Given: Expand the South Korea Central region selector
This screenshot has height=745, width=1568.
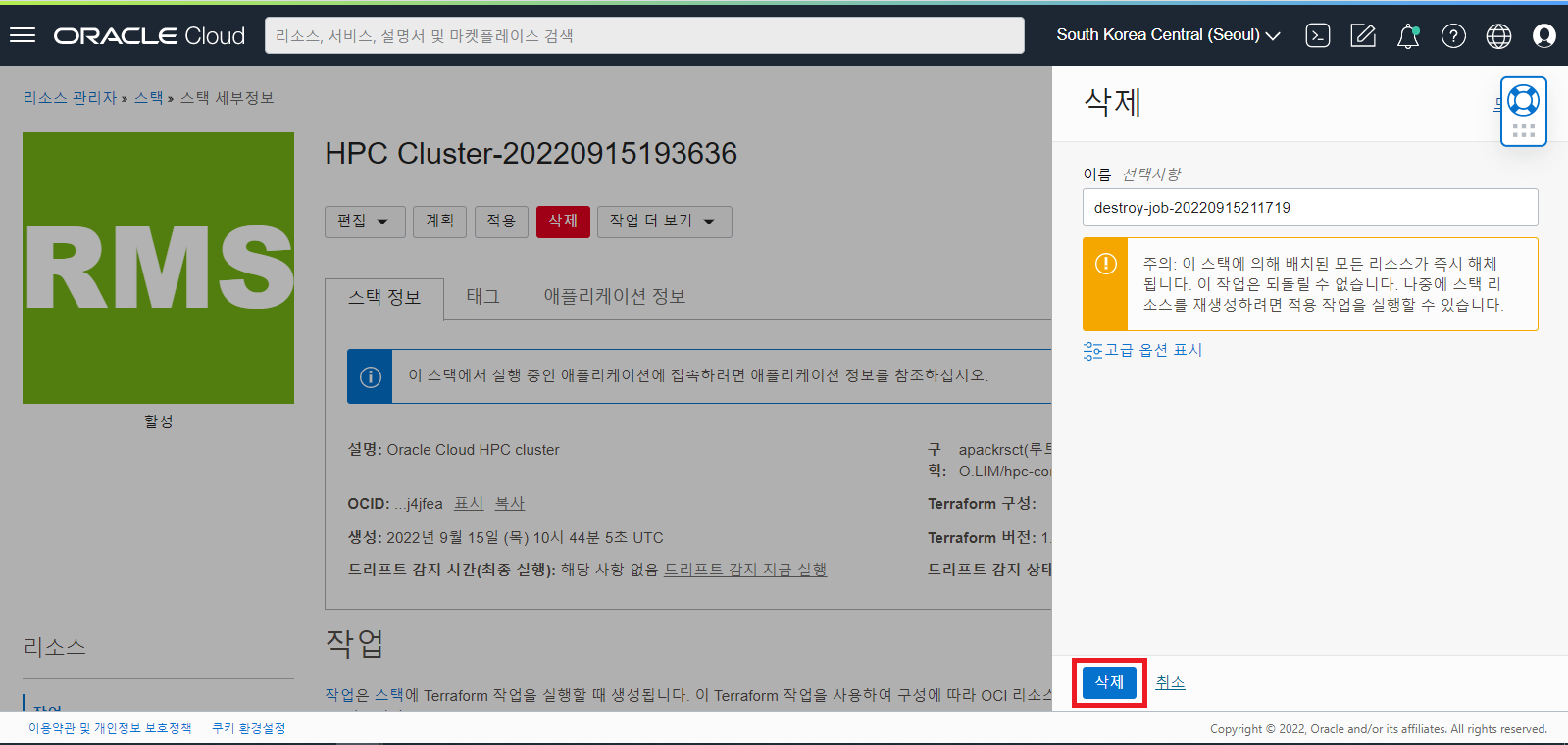Looking at the screenshot, I should tap(1168, 35).
